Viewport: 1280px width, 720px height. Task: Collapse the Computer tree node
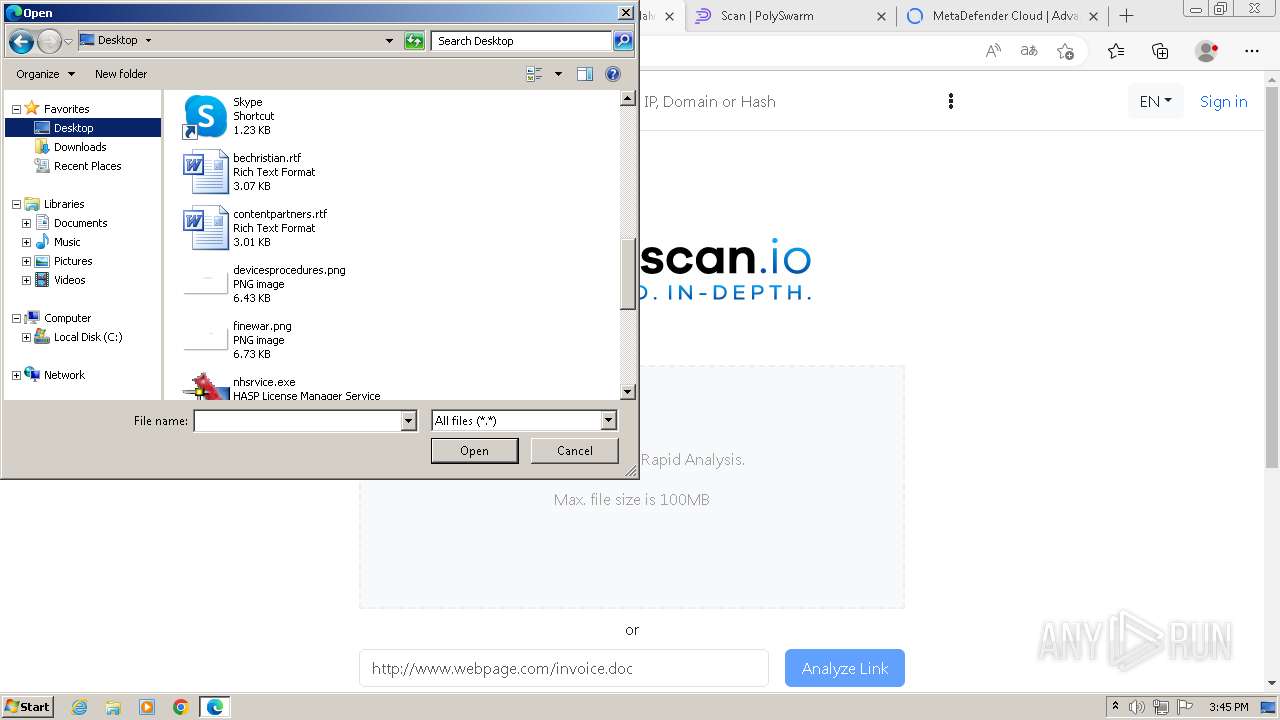coord(16,318)
